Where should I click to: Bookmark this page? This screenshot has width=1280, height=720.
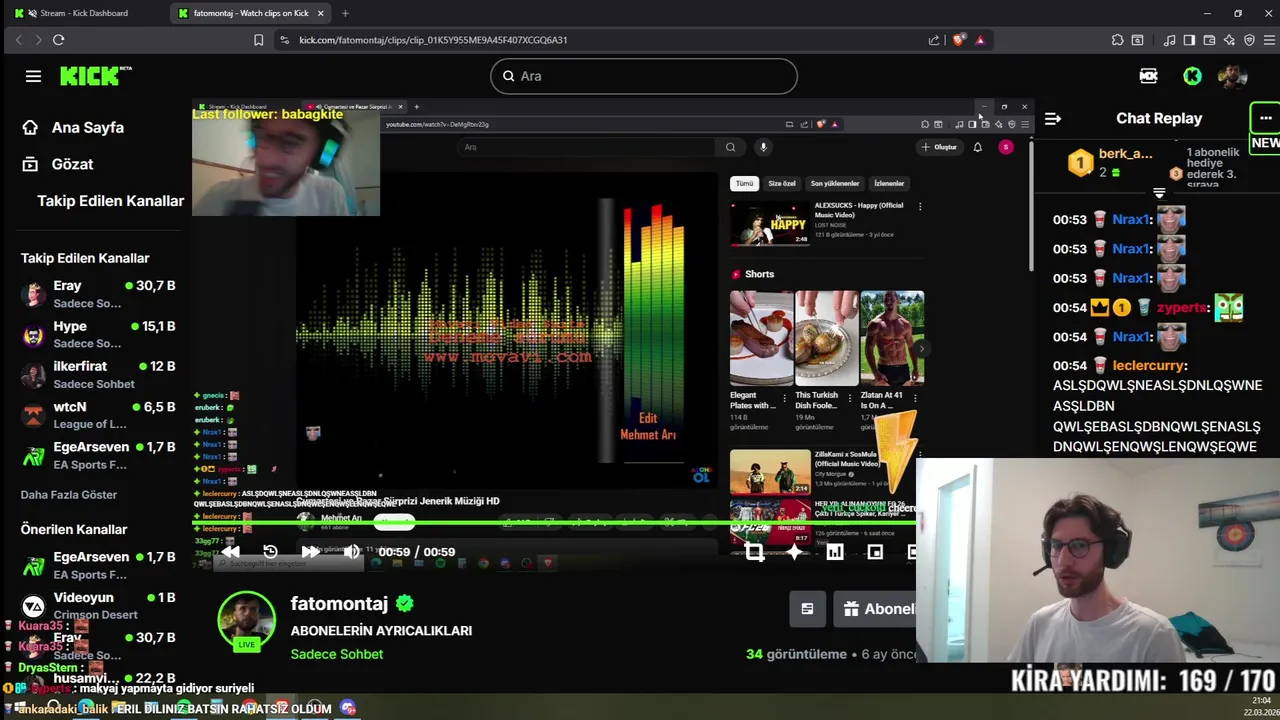click(x=258, y=40)
